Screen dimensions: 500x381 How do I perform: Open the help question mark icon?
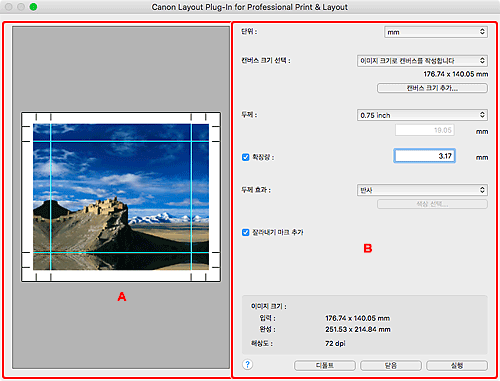click(x=247, y=365)
